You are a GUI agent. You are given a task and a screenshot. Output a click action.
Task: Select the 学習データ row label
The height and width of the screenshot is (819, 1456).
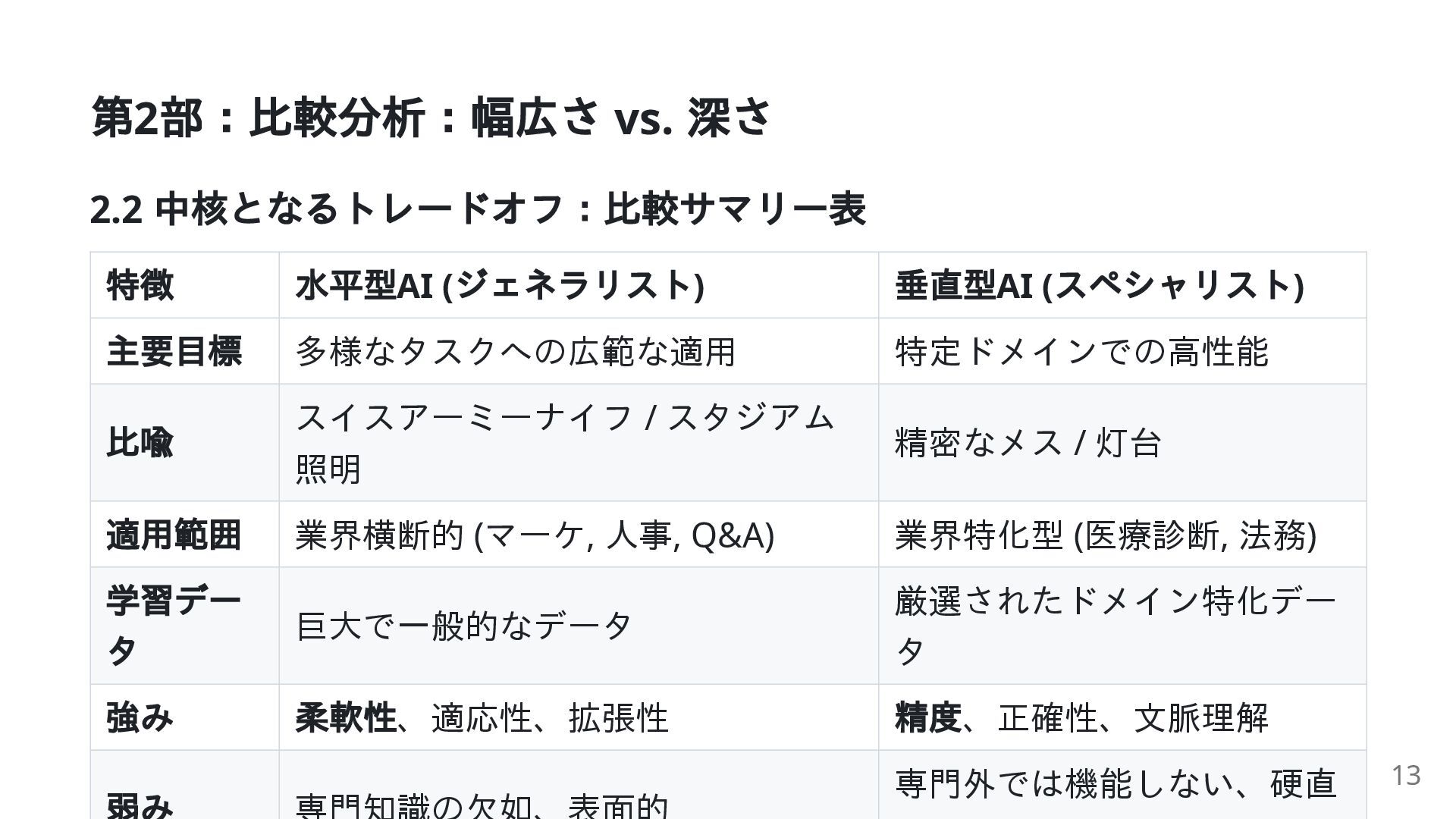184,626
